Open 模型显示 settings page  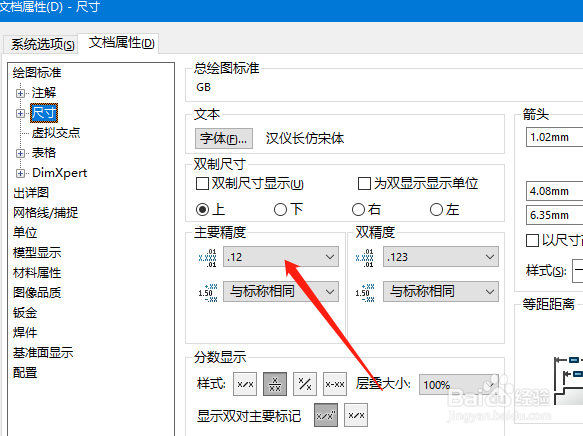tap(37, 253)
